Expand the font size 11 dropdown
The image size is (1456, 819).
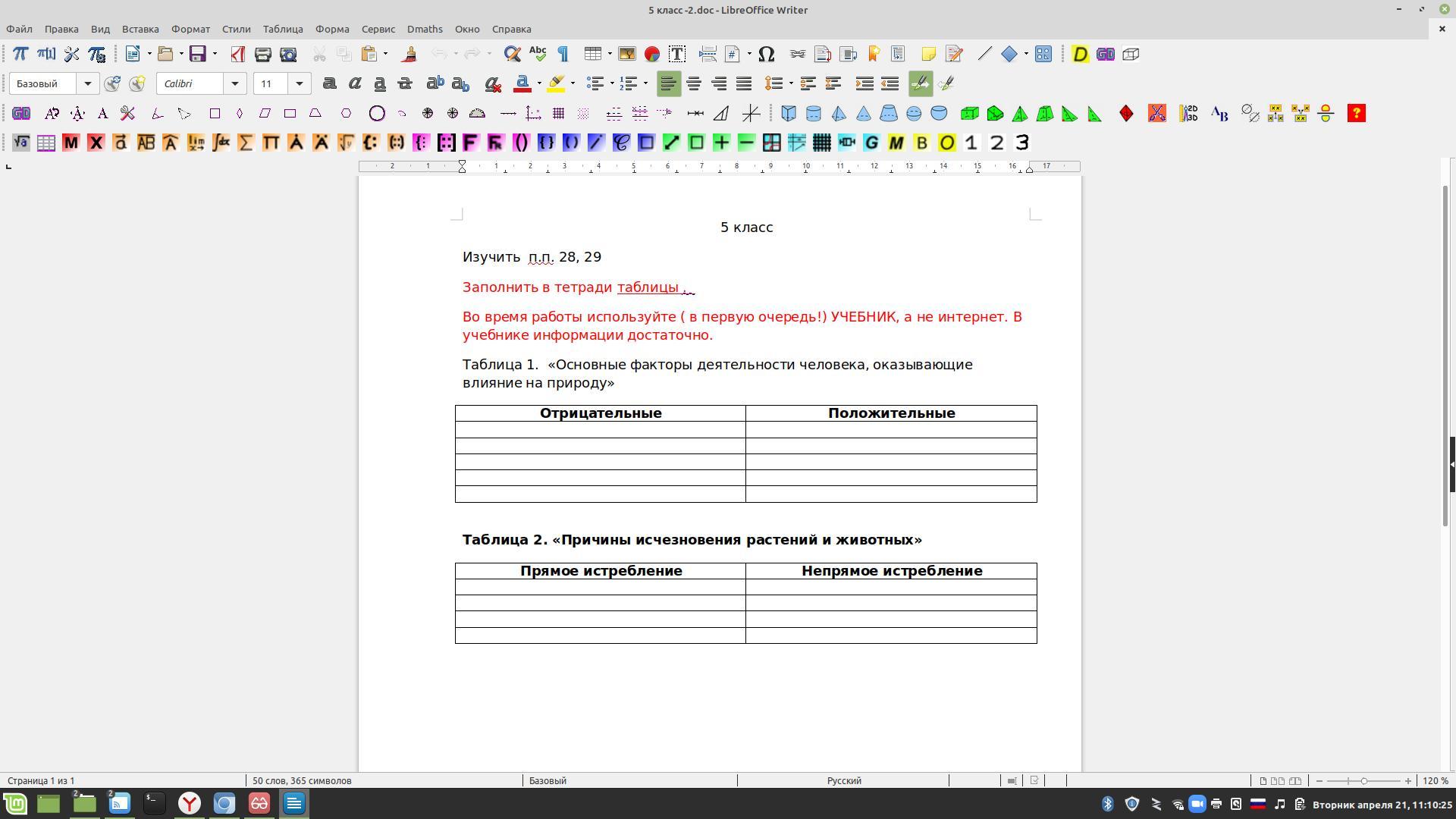coord(300,83)
